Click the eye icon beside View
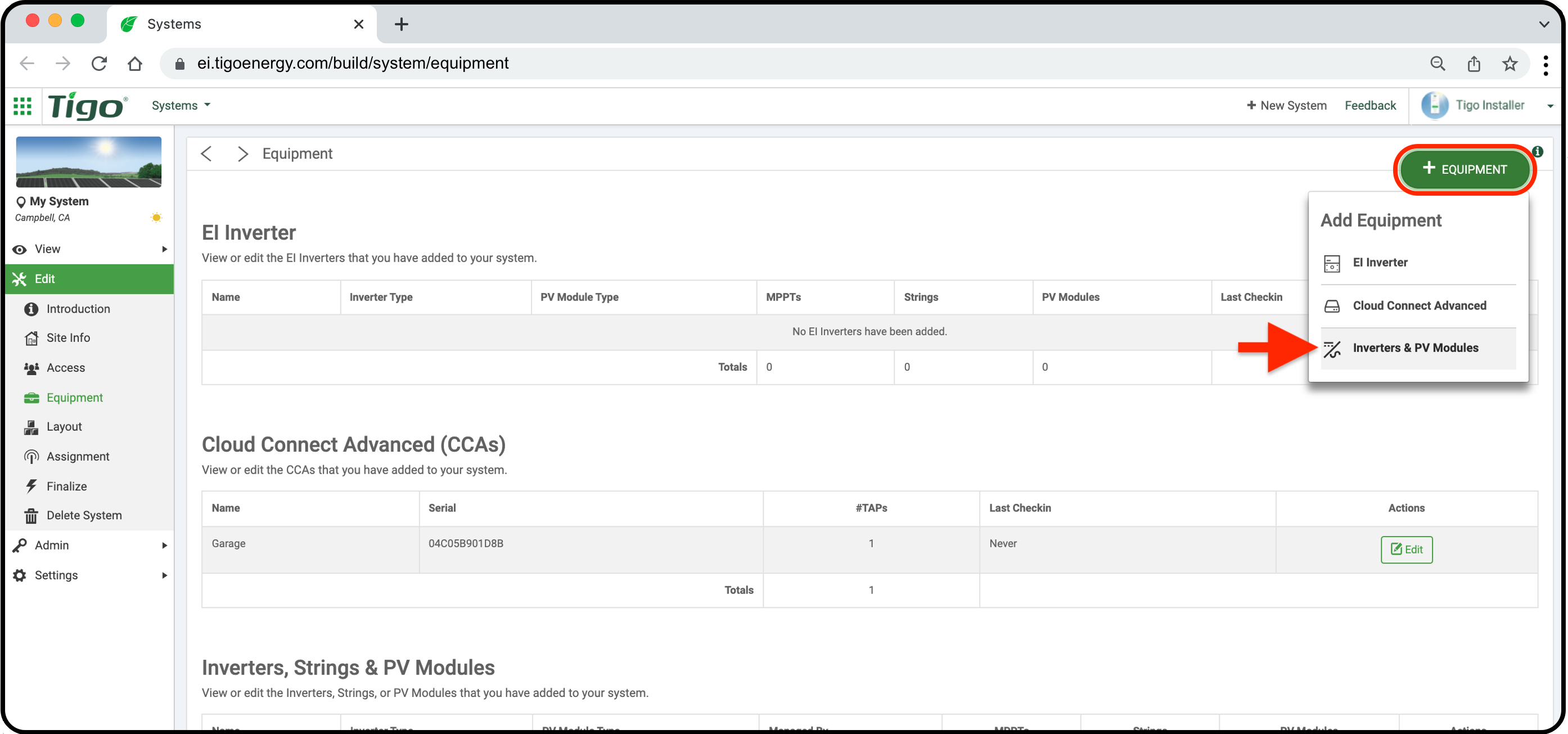Viewport: 1568px width, 734px height. pyautogui.click(x=20, y=250)
